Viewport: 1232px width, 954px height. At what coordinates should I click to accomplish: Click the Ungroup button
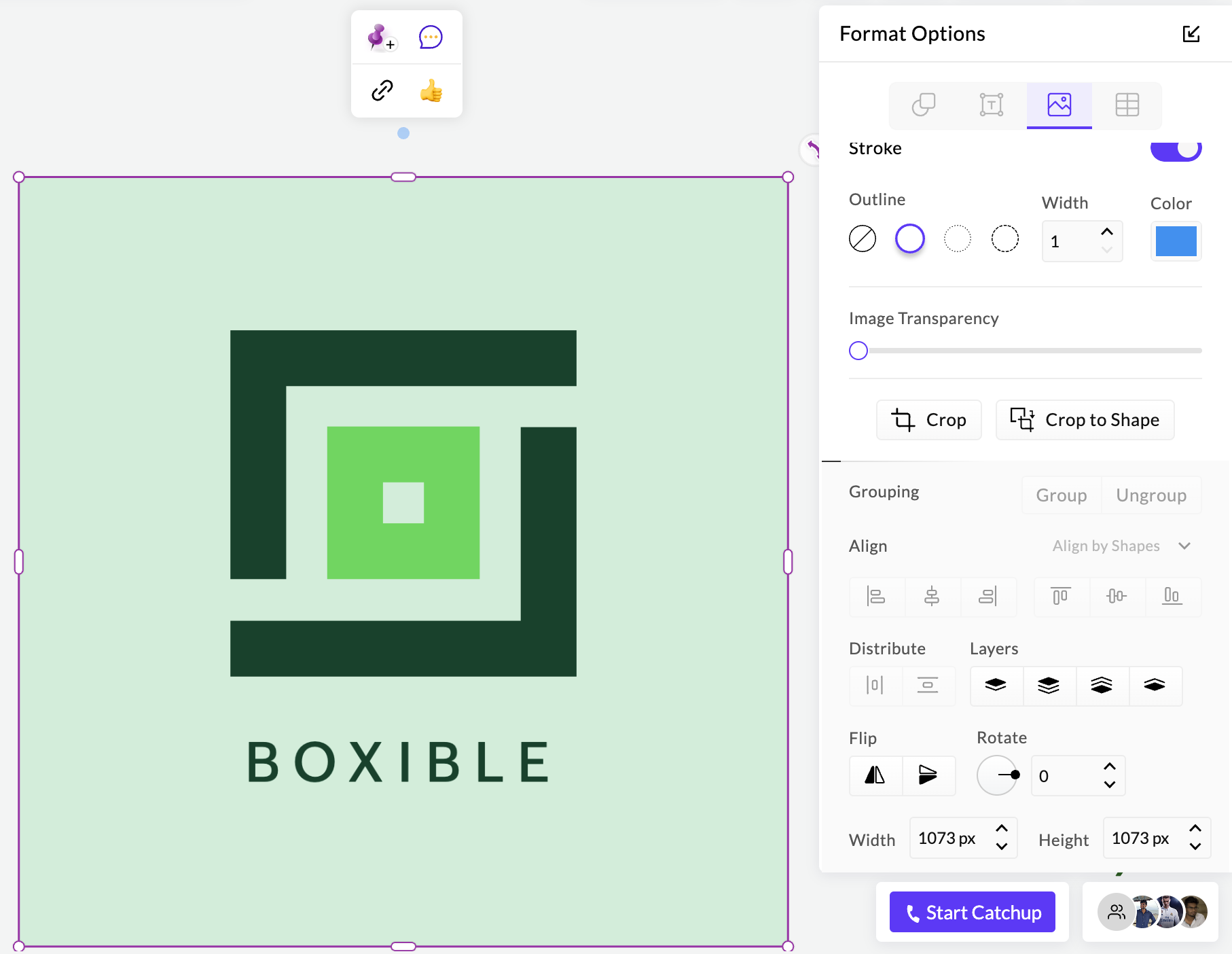point(1151,495)
